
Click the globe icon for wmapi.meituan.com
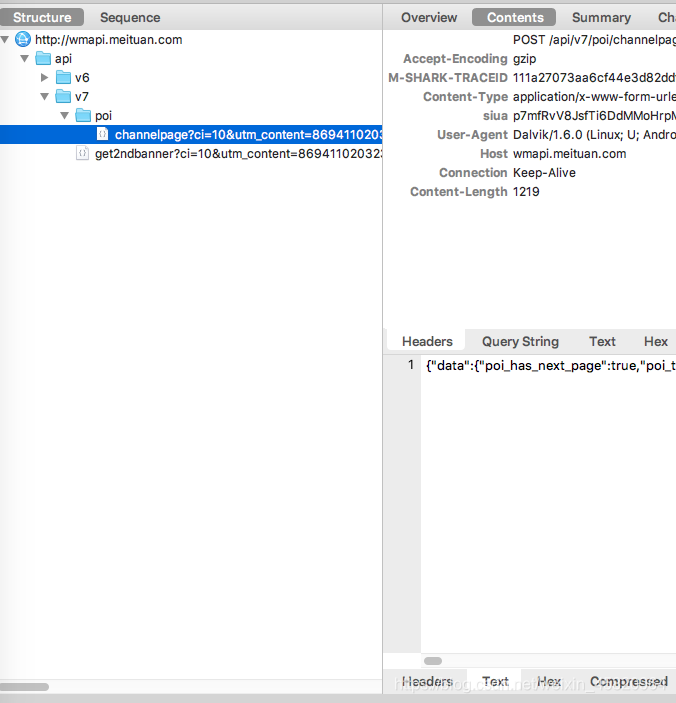click(x=23, y=39)
